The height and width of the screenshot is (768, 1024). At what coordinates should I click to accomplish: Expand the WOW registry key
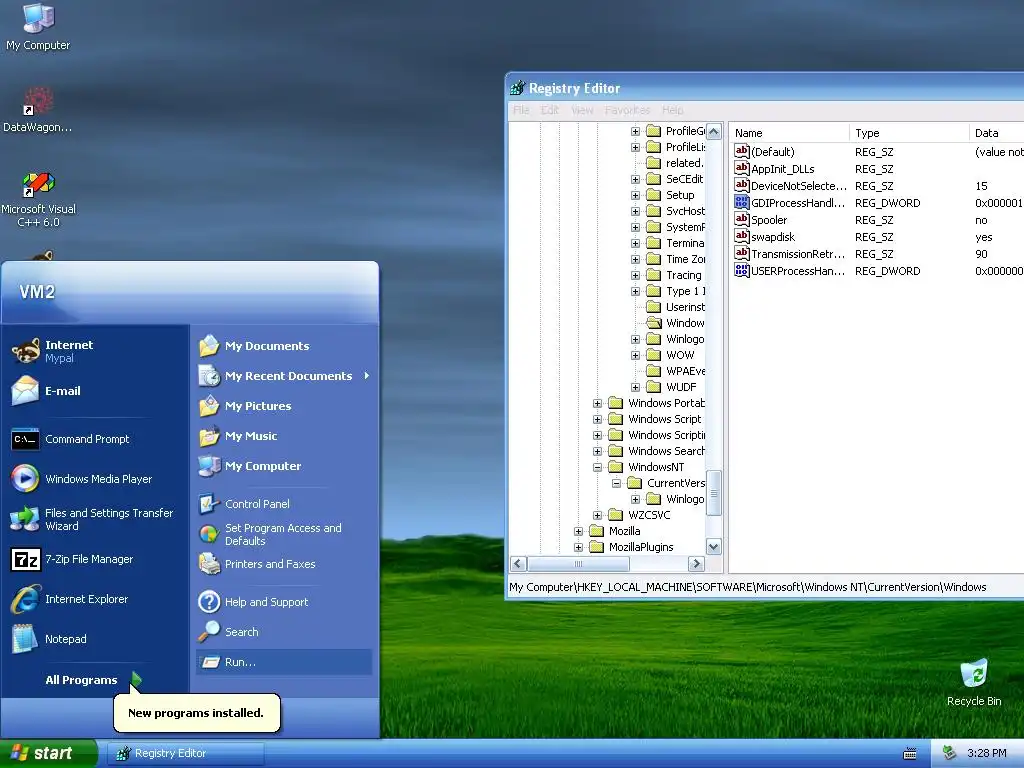(635, 355)
